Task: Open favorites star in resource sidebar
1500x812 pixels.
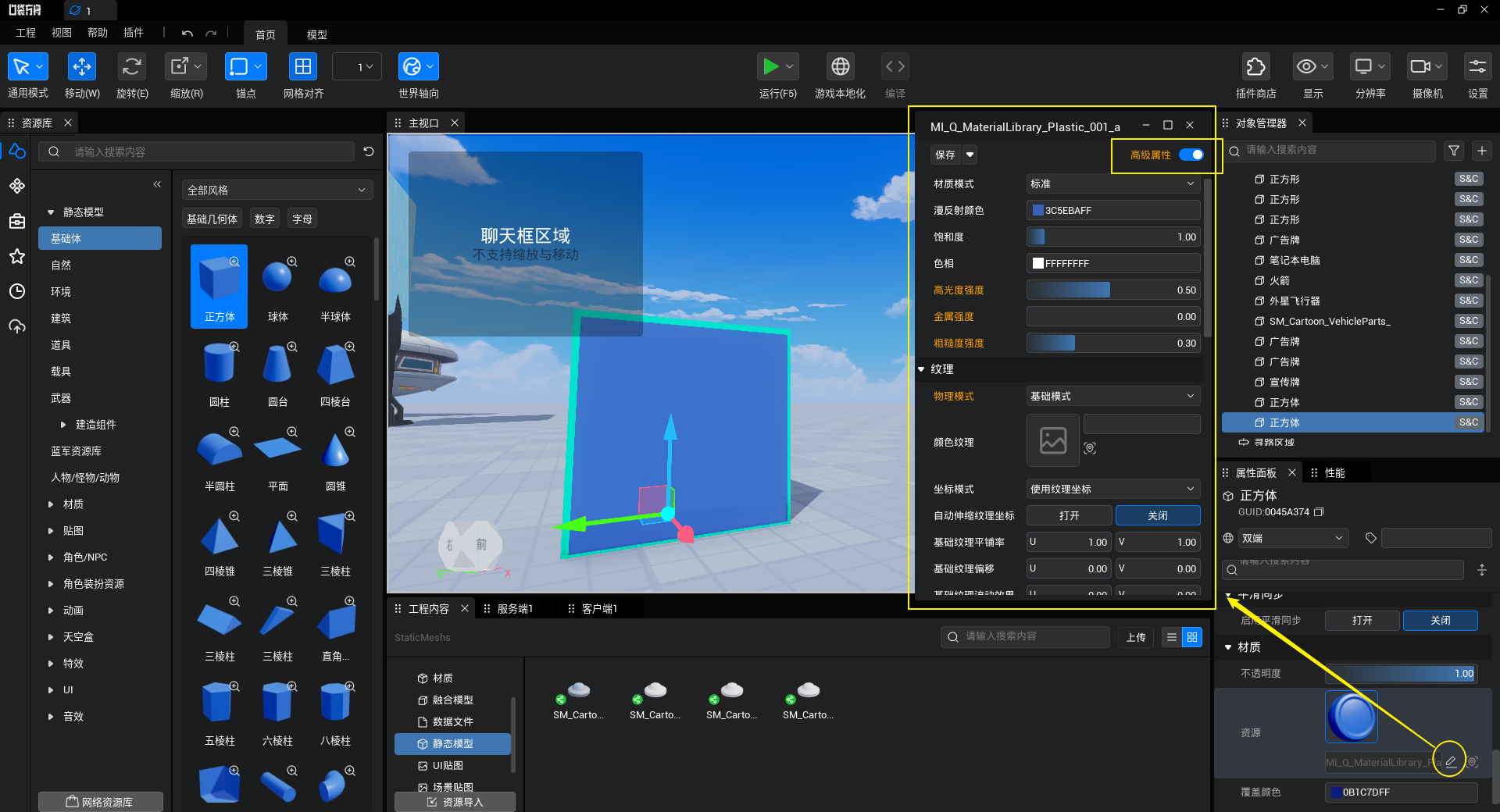Action: 17,256
